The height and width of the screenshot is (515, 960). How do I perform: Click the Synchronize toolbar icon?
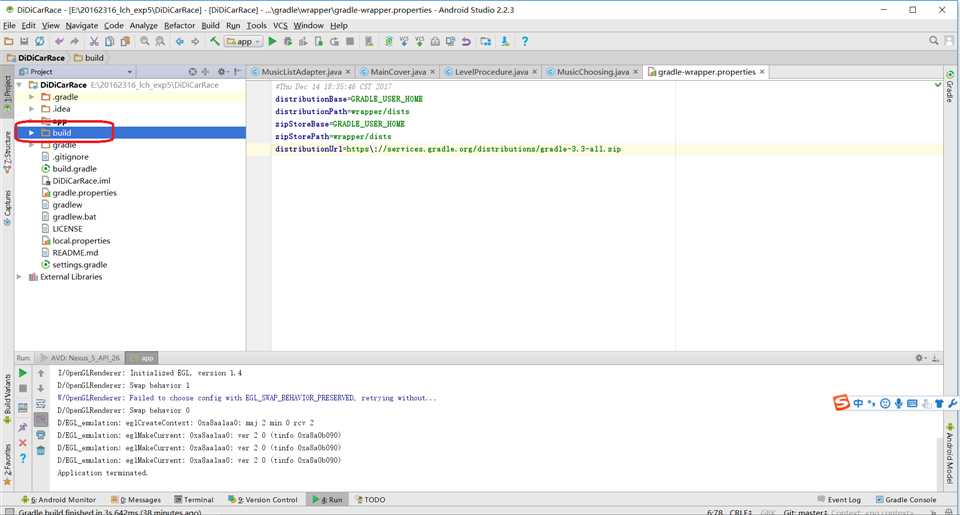pyautogui.click(x=40, y=42)
